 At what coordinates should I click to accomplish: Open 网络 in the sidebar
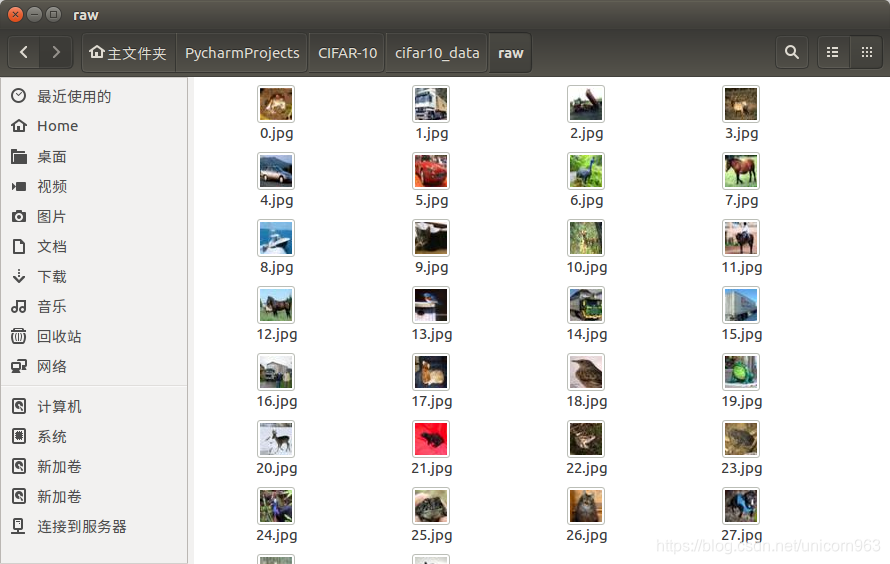pyautogui.click(x=94, y=367)
